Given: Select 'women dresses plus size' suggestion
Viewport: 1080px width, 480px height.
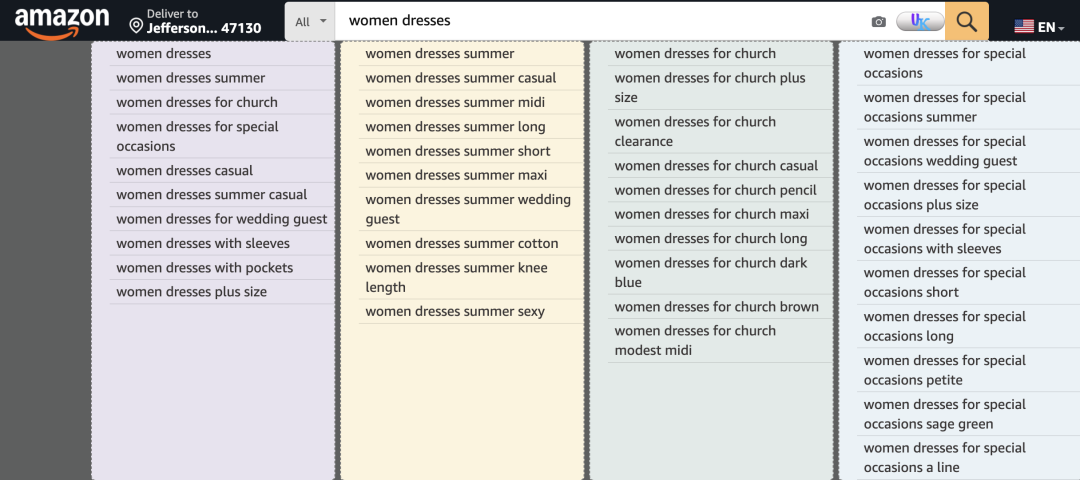Looking at the screenshot, I should point(192,292).
